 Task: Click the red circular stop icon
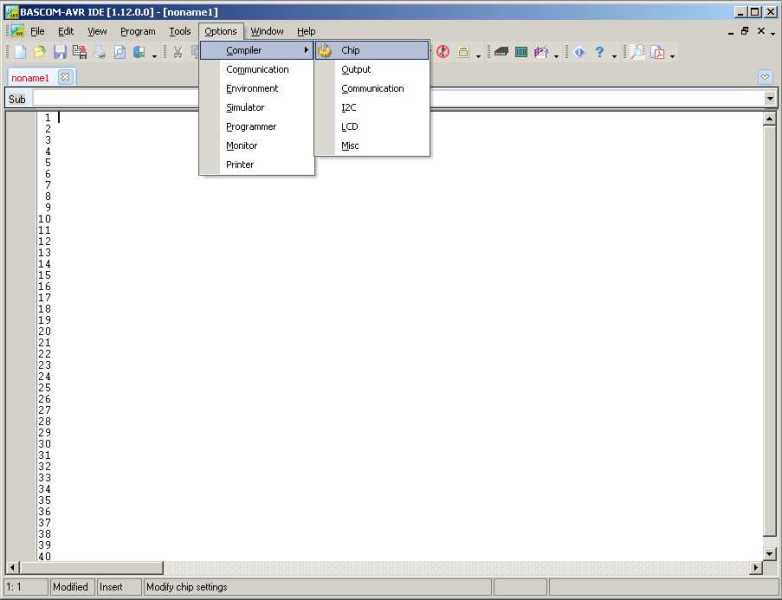click(x=443, y=51)
